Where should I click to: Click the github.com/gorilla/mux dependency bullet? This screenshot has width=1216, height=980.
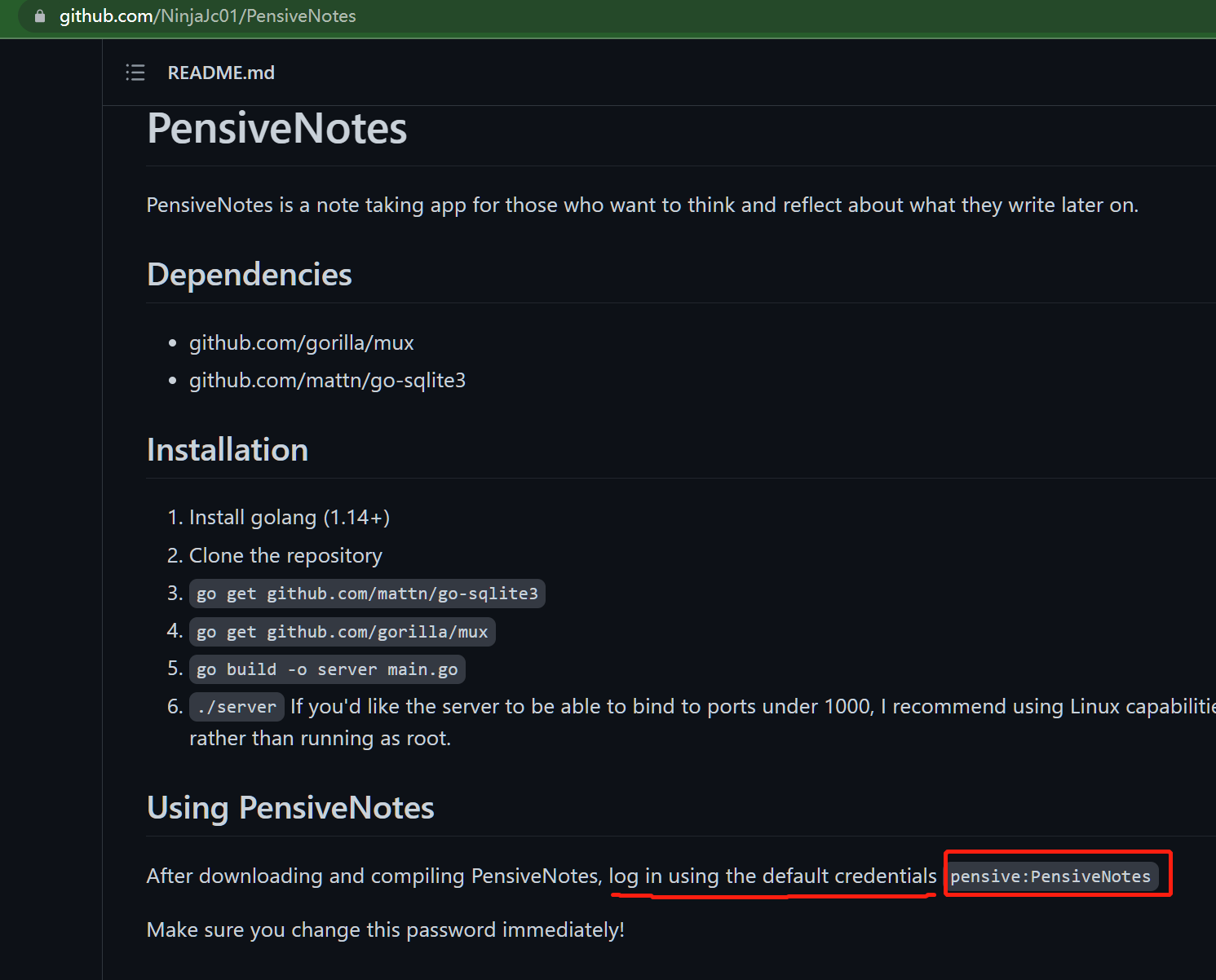[x=301, y=343]
